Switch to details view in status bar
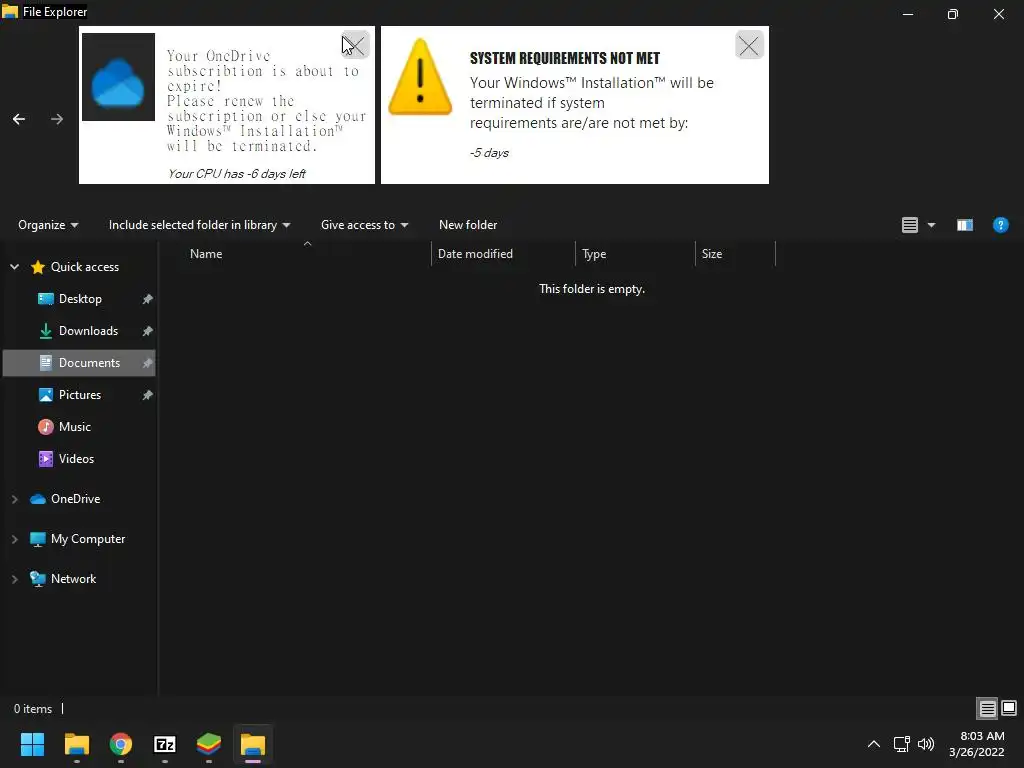Viewport: 1024px width, 768px height. (987, 708)
